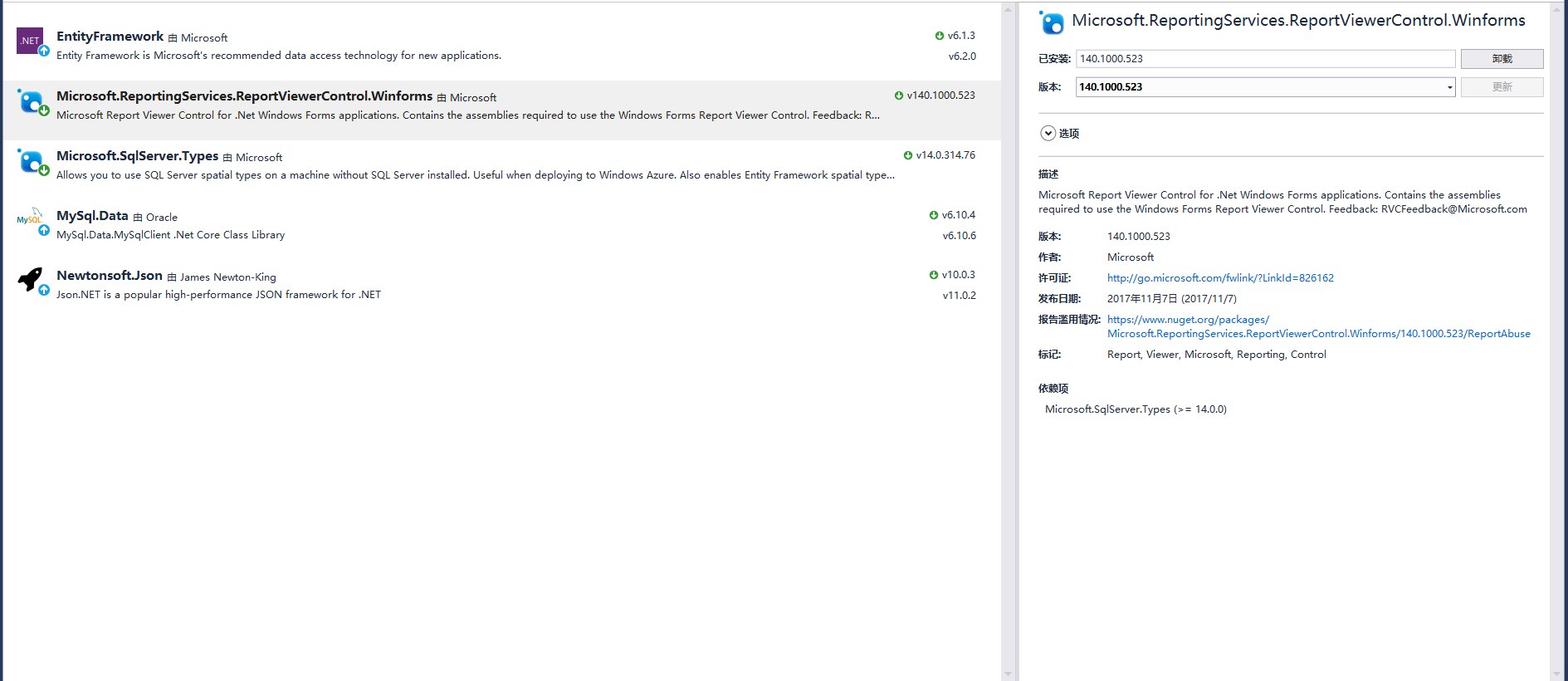Select Microsoft.SqlServer.Types package title

coord(137,156)
